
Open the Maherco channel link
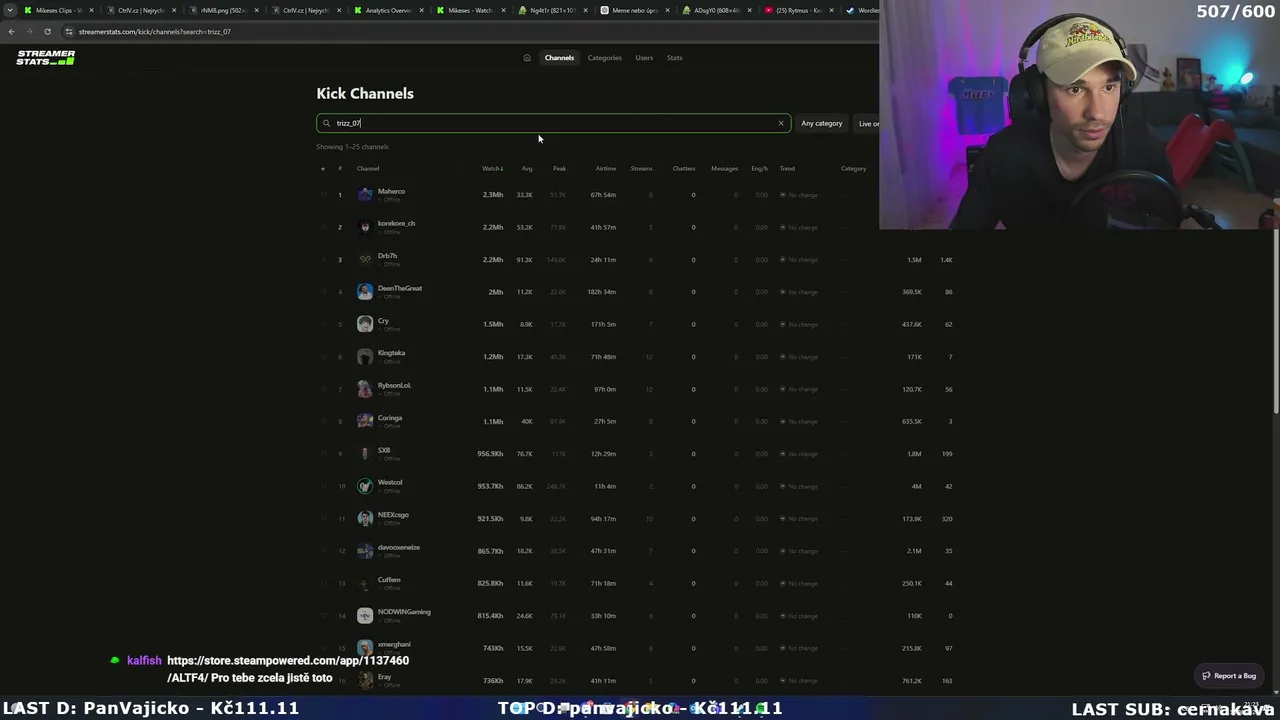click(x=391, y=191)
